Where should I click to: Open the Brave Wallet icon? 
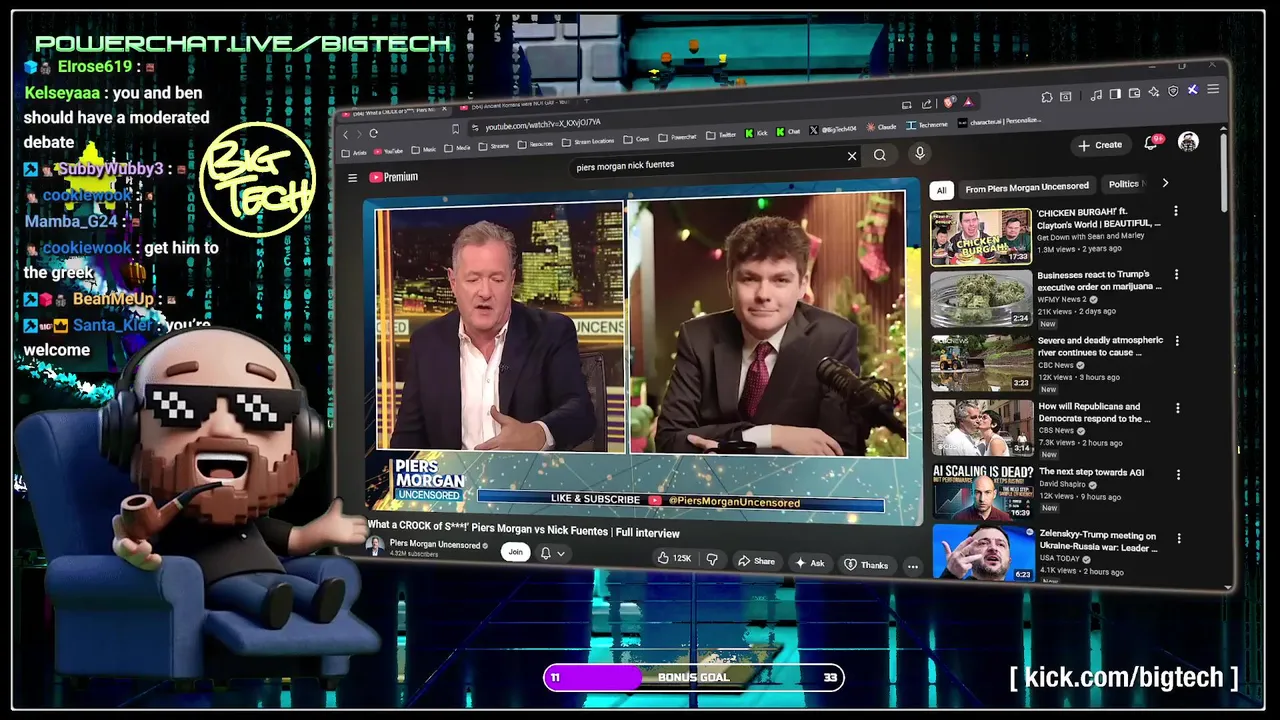pos(1134,92)
